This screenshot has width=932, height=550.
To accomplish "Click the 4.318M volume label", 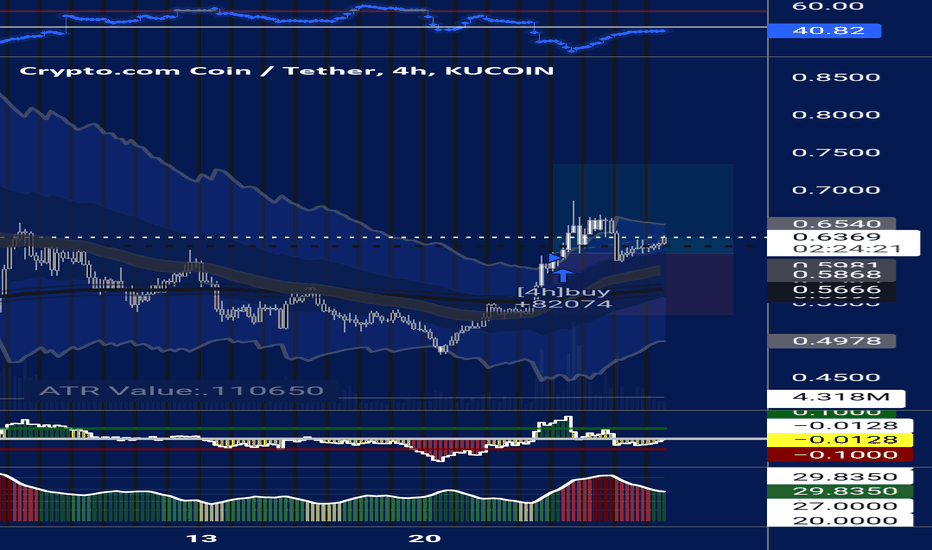I will [836, 398].
